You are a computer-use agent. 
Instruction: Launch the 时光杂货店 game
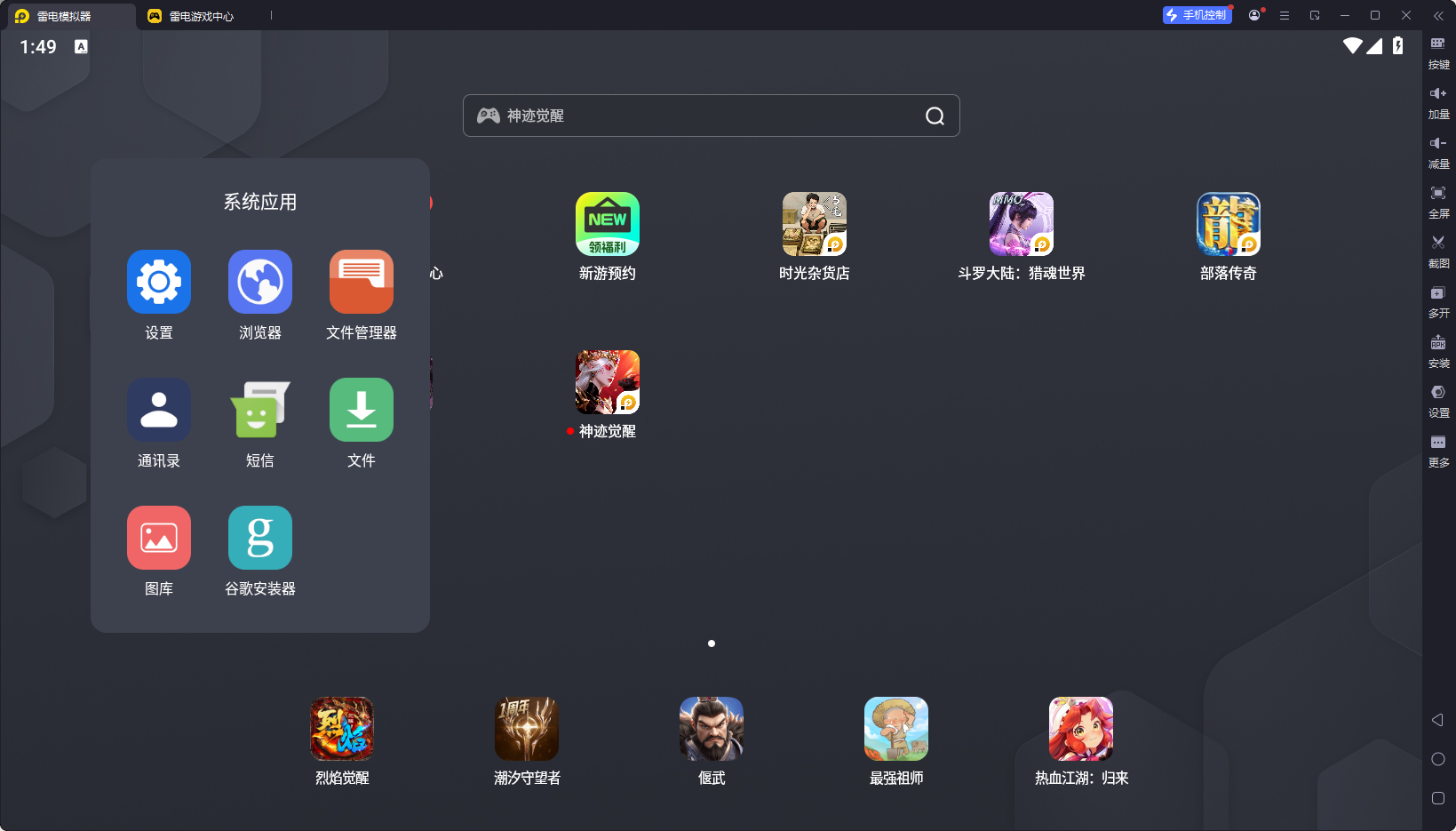pos(815,224)
